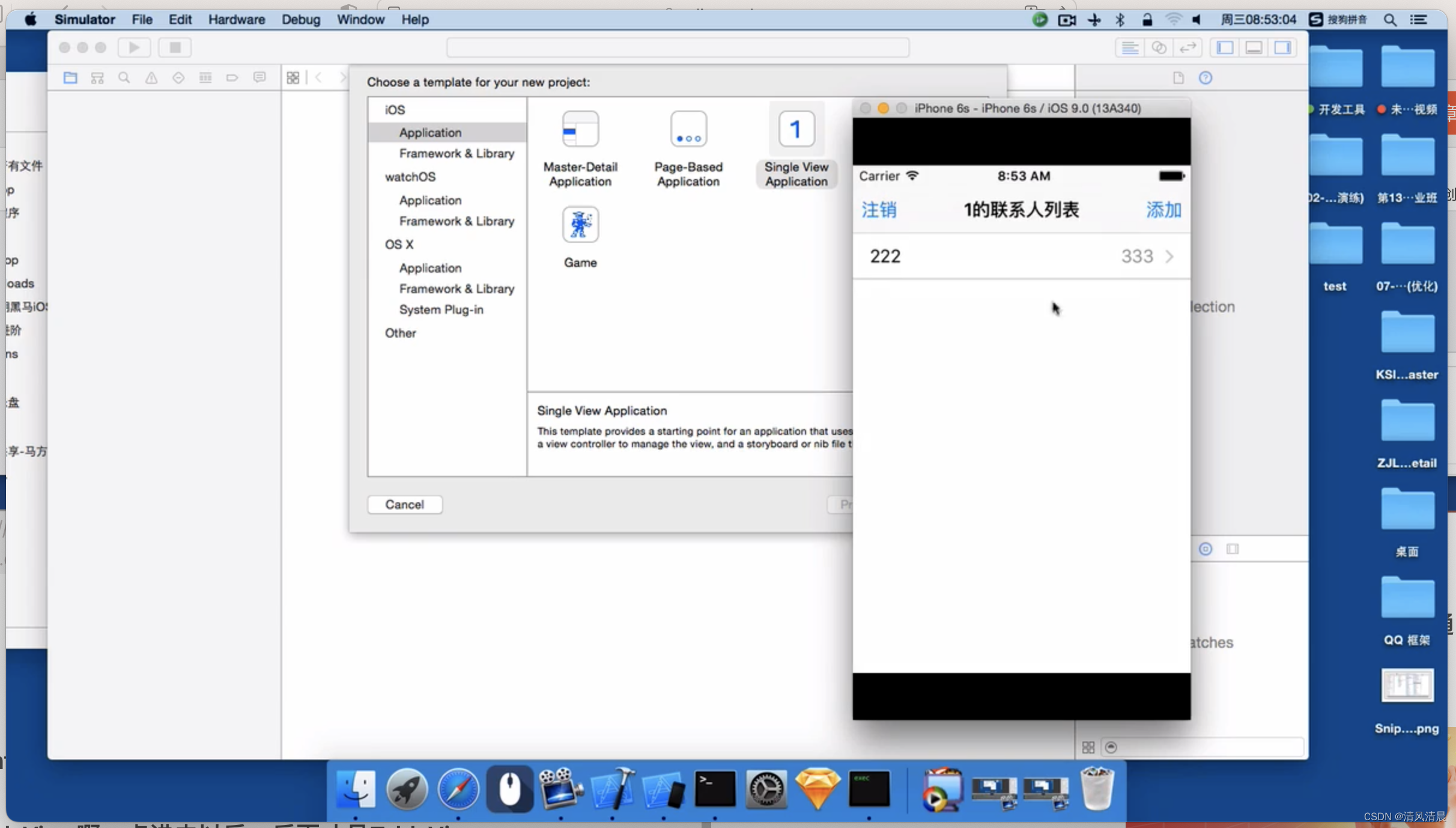Open the Project navigator folder icon
Viewport: 1456px width, 828px height.
70,78
